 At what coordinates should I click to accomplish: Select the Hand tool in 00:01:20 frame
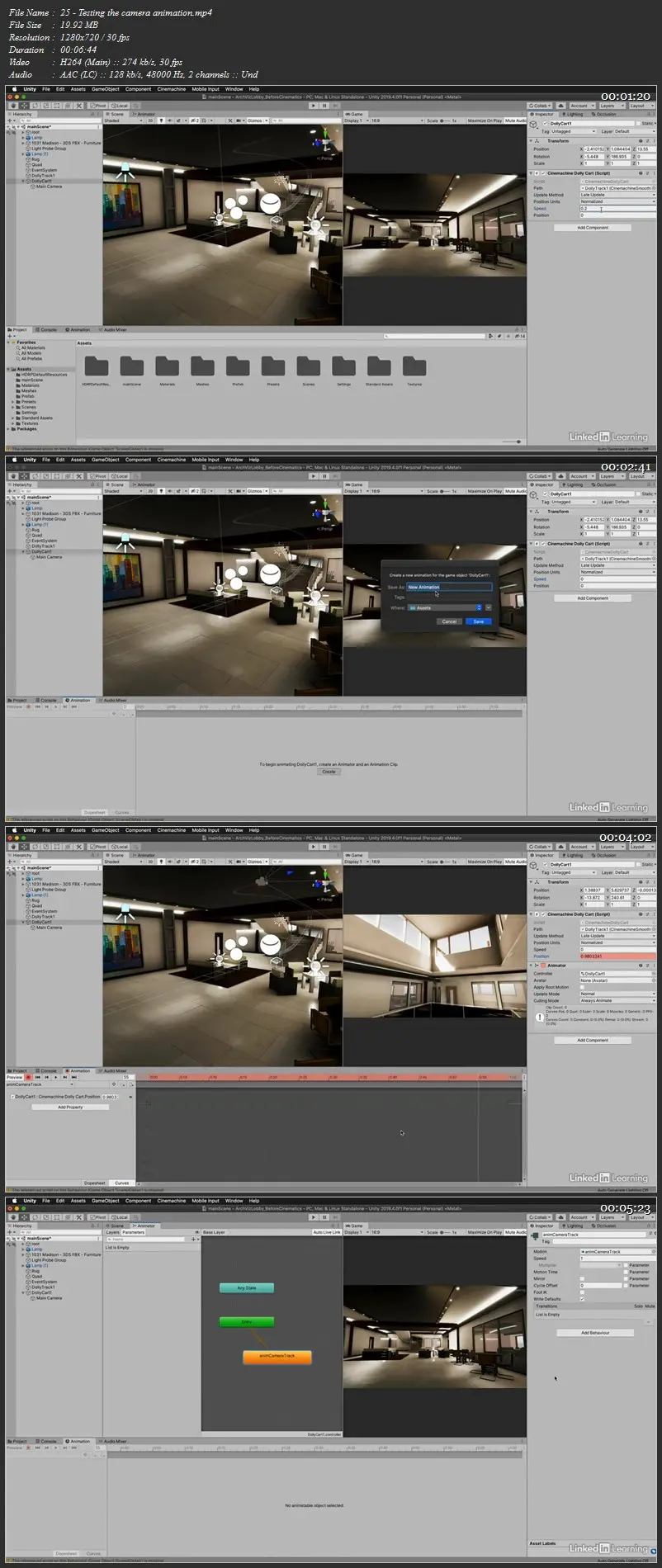[13, 106]
